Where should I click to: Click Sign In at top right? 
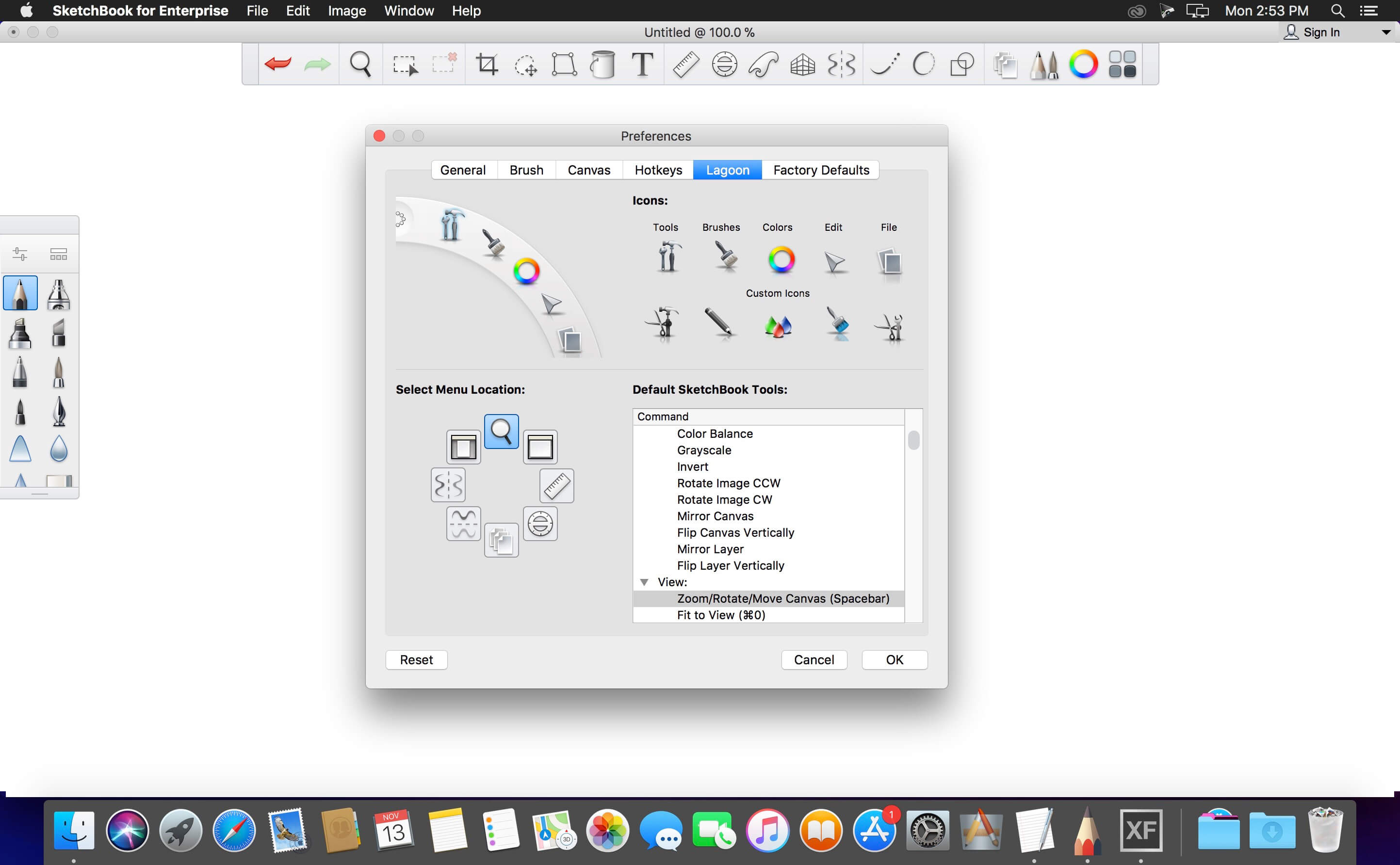[1321, 32]
